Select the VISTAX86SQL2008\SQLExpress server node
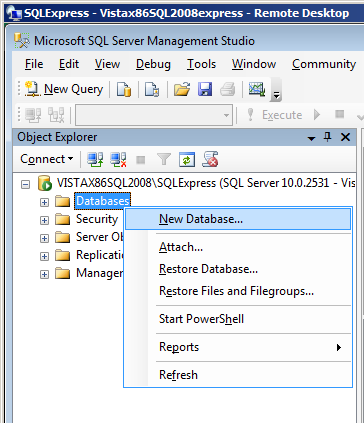 tap(205, 183)
